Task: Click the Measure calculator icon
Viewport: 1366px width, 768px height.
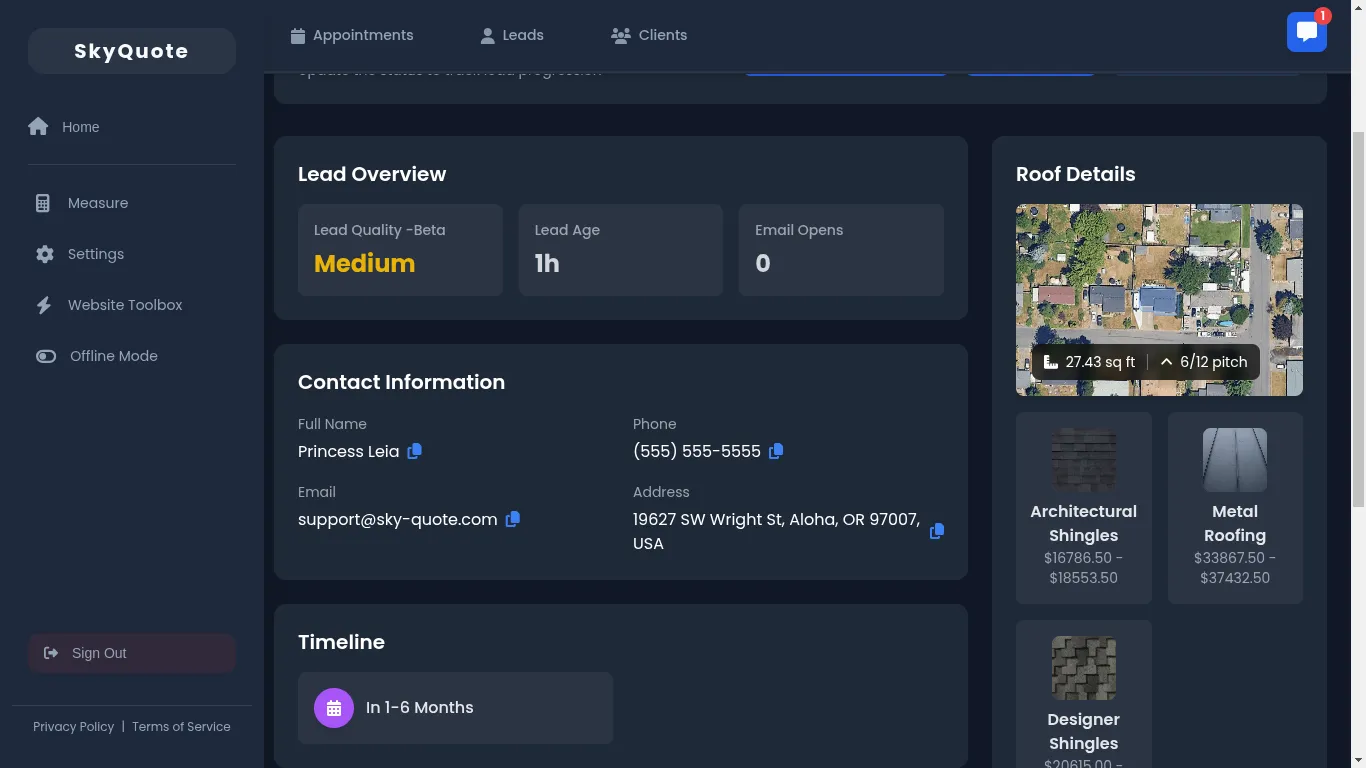Action: click(x=43, y=203)
